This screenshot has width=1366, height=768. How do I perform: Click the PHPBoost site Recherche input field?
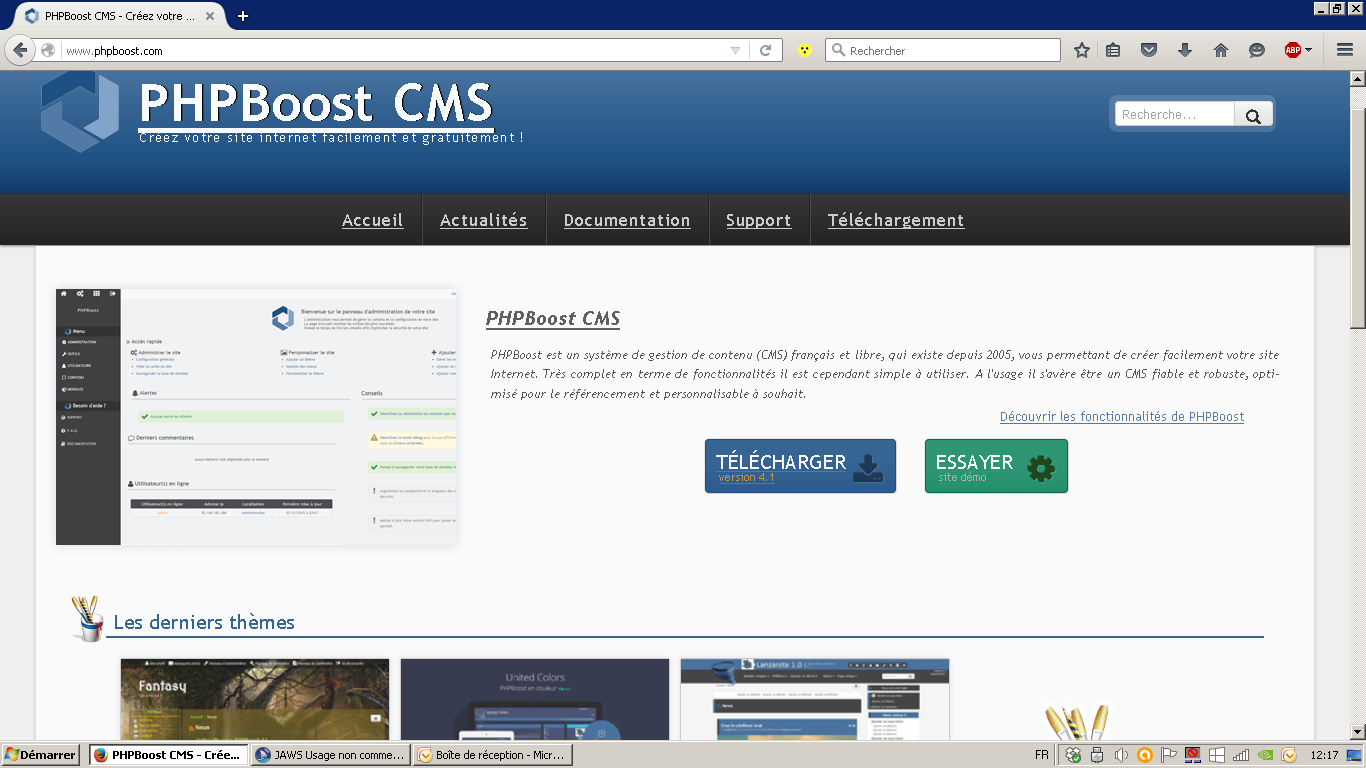click(x=1175, y=115)
